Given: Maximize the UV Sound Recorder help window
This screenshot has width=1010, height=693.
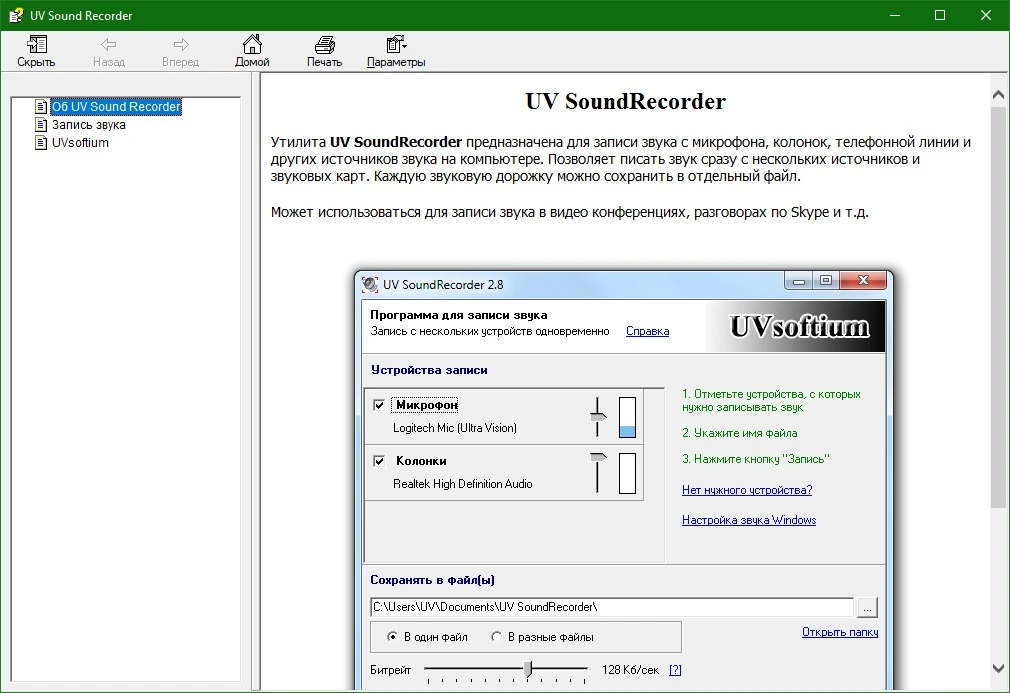Looking at the screenshot, I should tap(940, 15).
